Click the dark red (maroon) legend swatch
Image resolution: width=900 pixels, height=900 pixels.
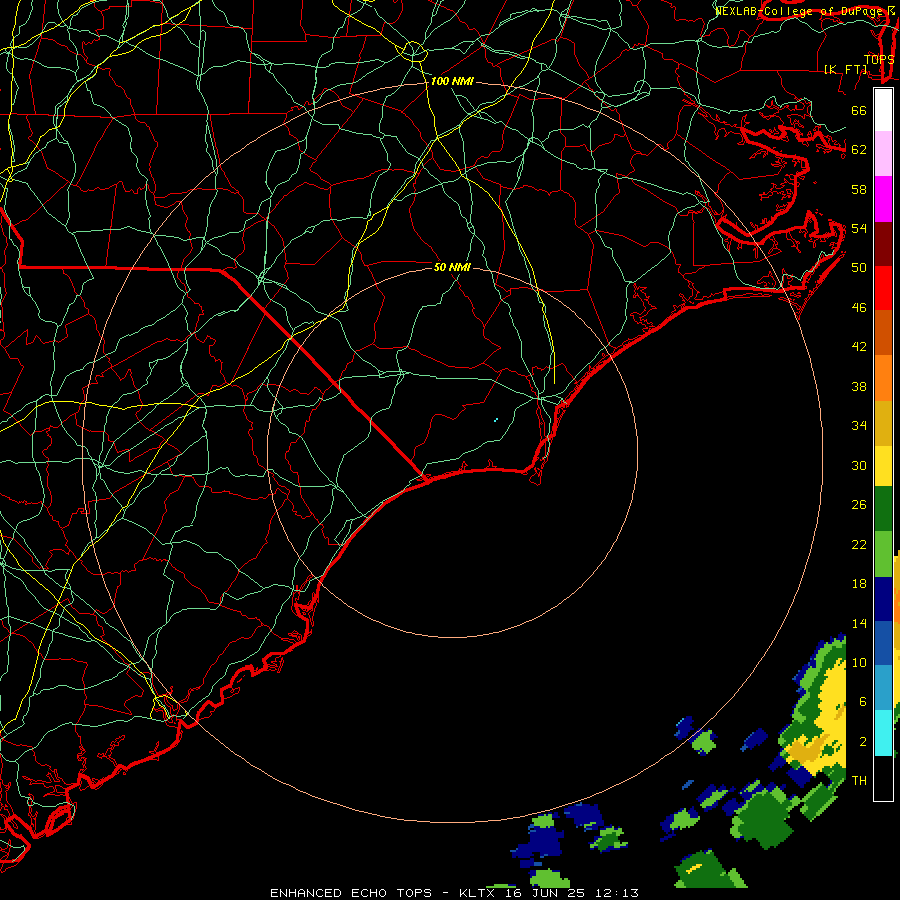click(883, 244)
